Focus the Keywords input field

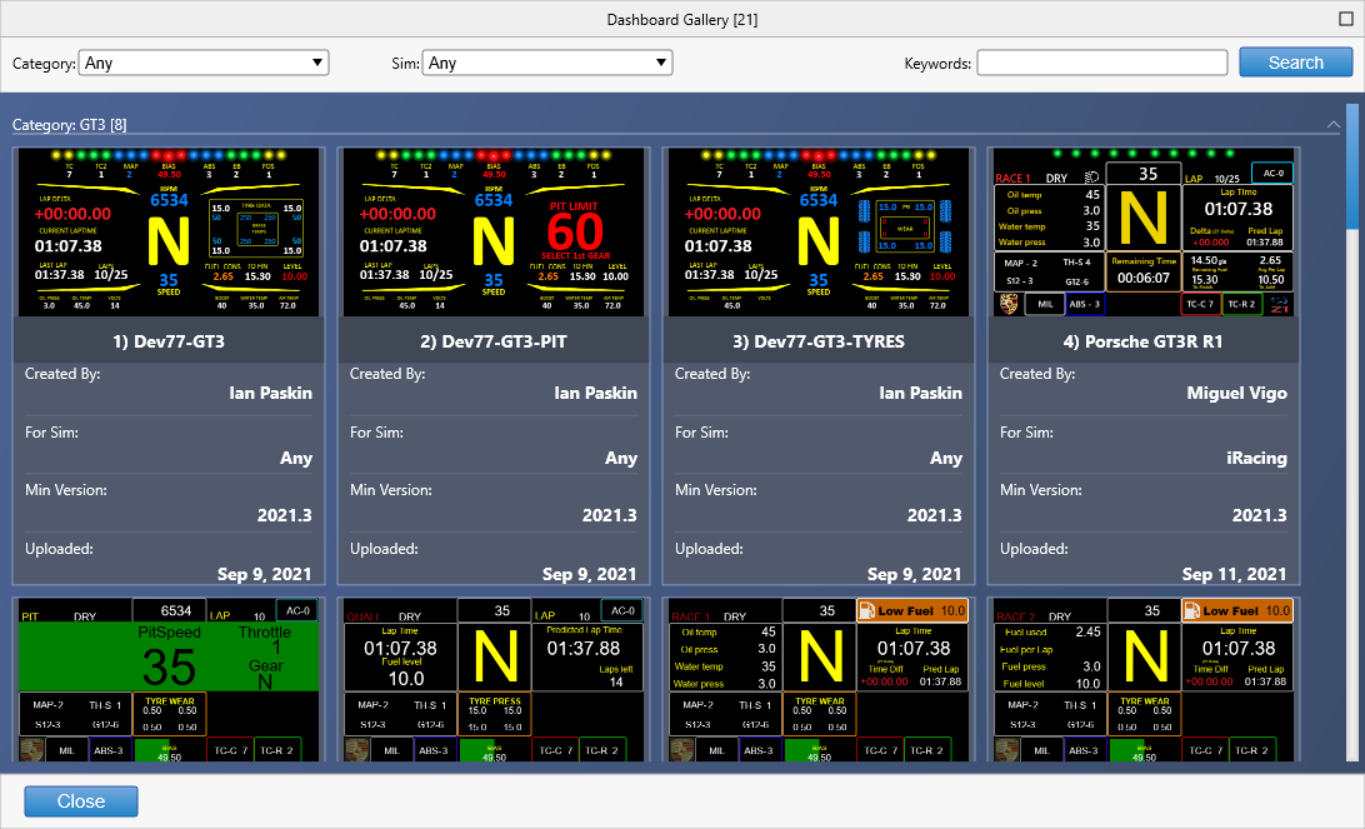pyautogui.click(x=1102, y=63)
